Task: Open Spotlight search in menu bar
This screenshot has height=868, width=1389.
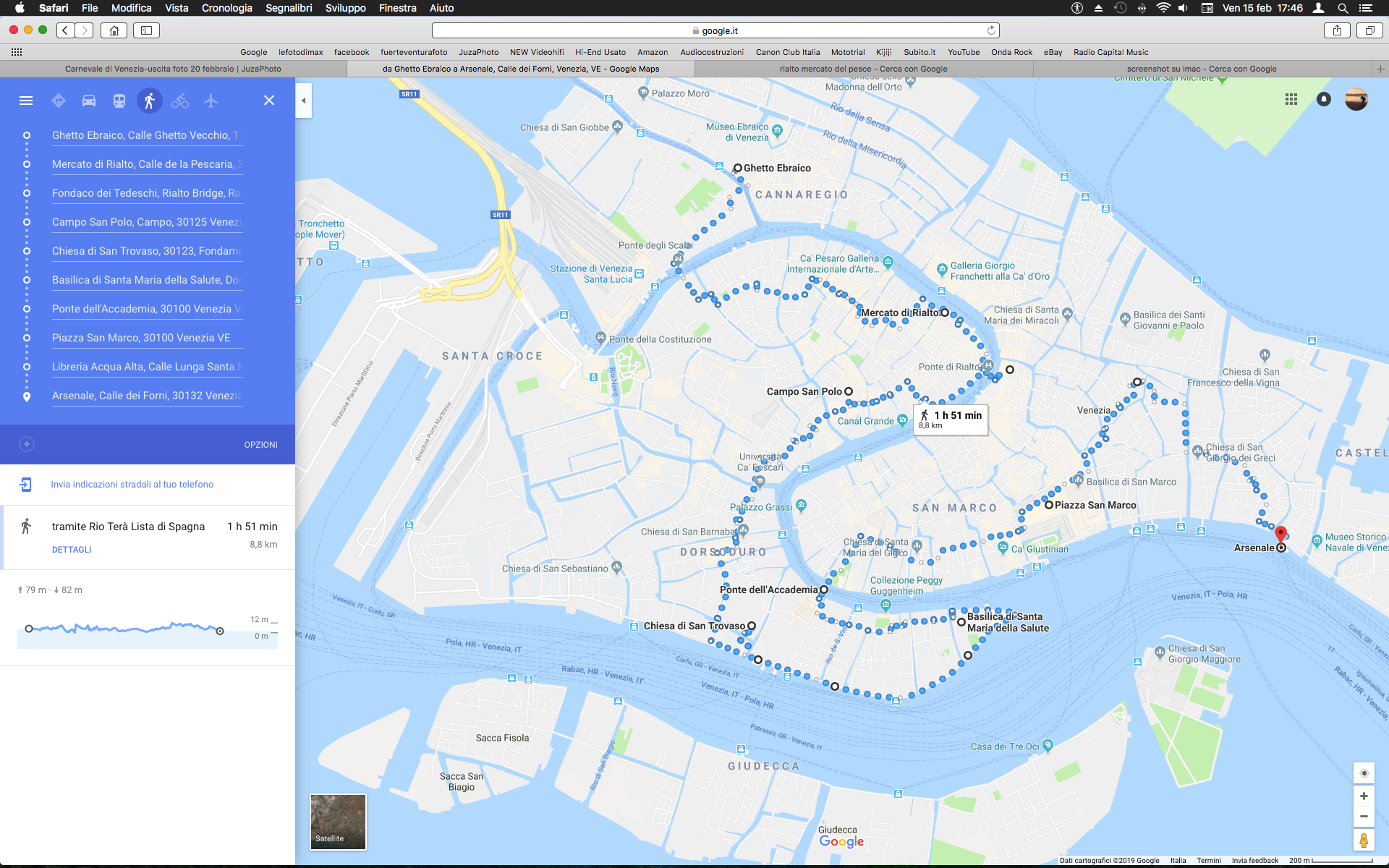Action: click(1343, 8)
